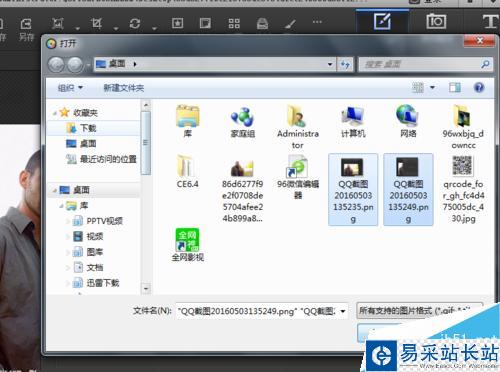Click the brush toolbar icon
The width and height of the screenshot is (500, 372).
point(290,24)
